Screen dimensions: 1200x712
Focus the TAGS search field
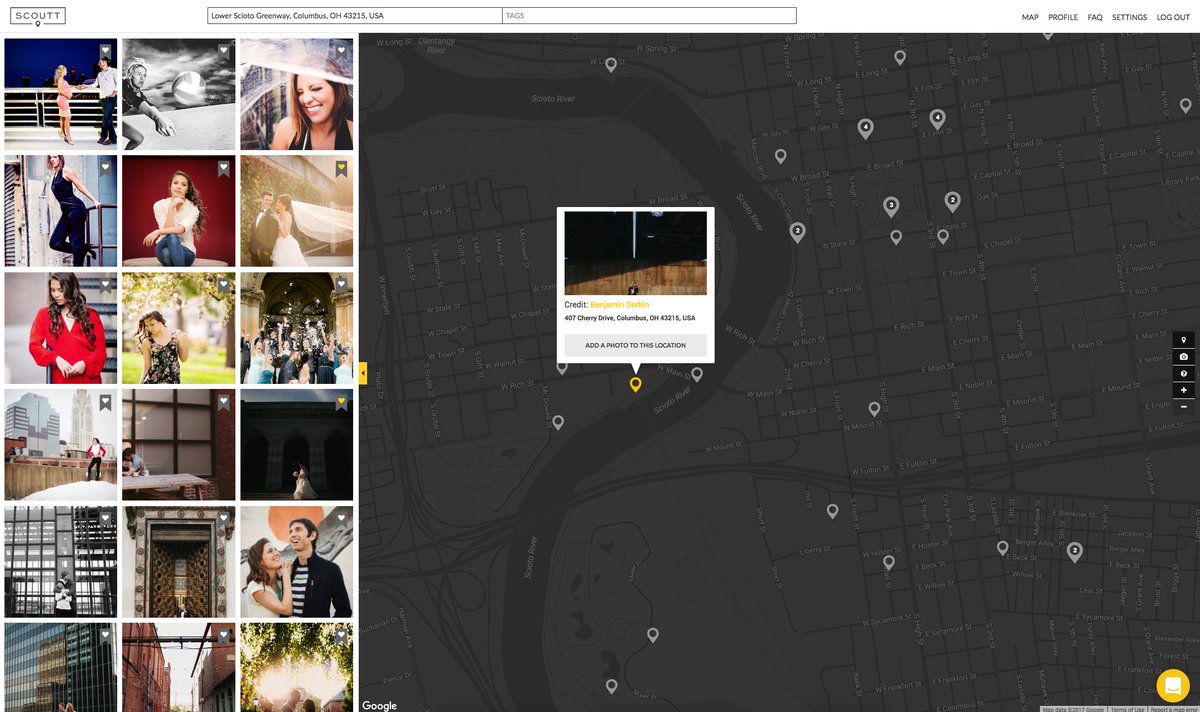click(x=649, y=16)
